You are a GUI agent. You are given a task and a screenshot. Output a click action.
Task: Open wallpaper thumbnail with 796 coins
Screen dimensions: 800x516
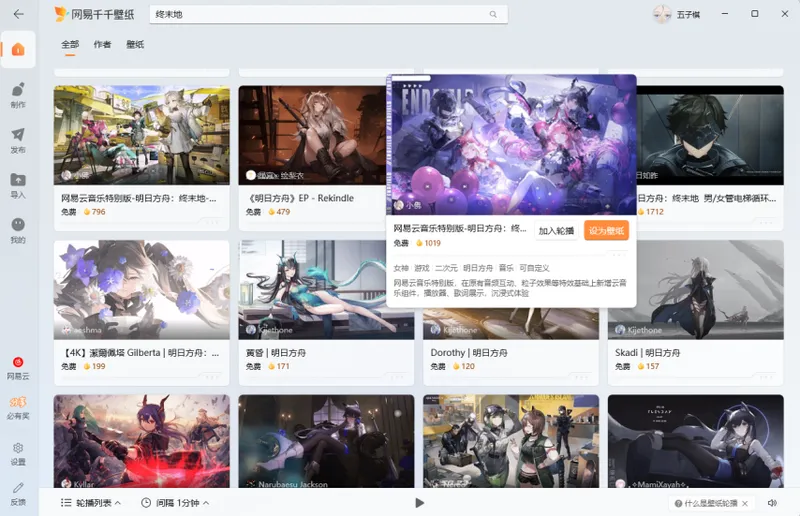[x=142, y=135]
